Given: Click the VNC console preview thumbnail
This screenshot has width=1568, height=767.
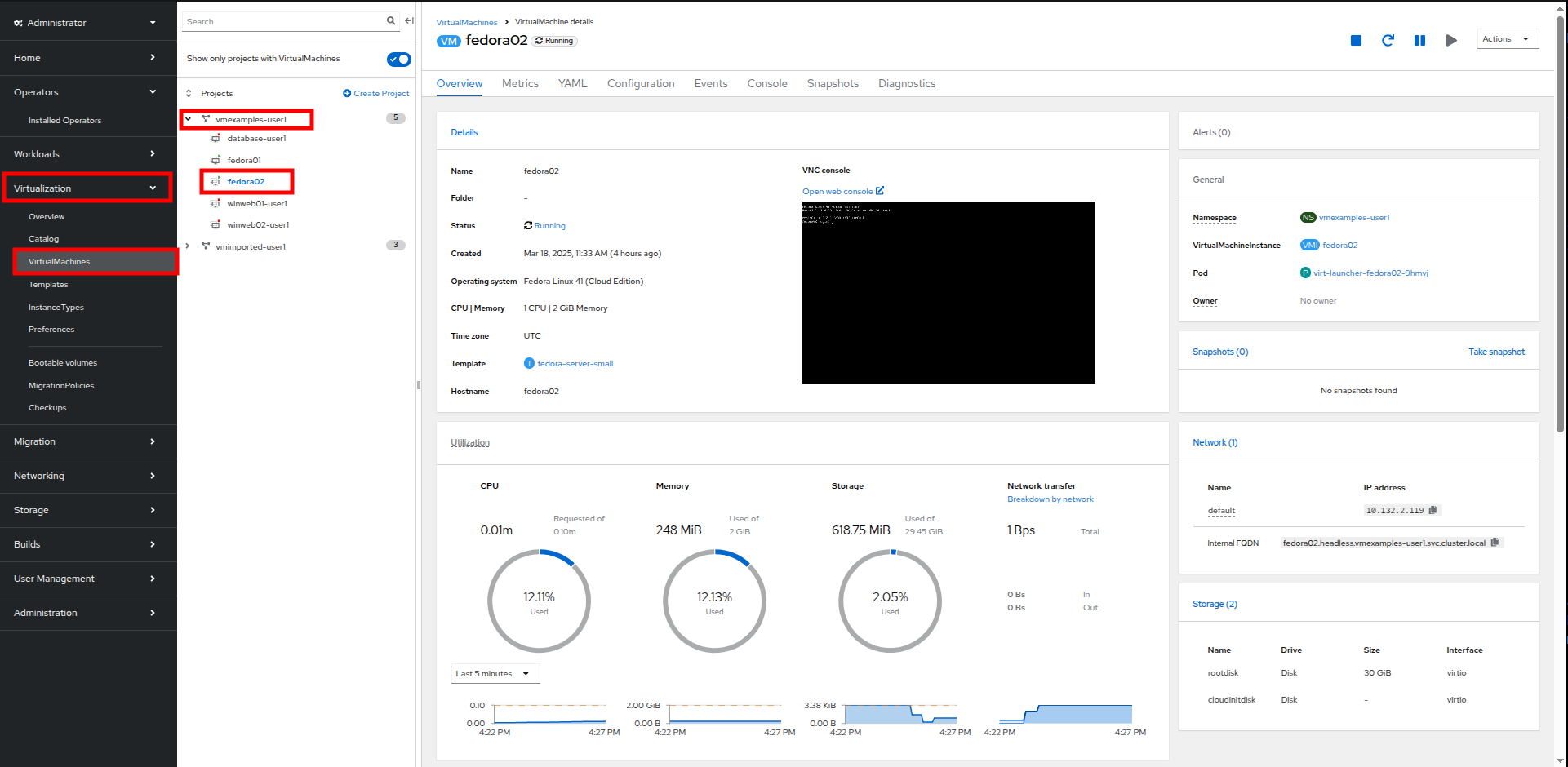Looking at the screenshot, I should click(x=948, y=293).
